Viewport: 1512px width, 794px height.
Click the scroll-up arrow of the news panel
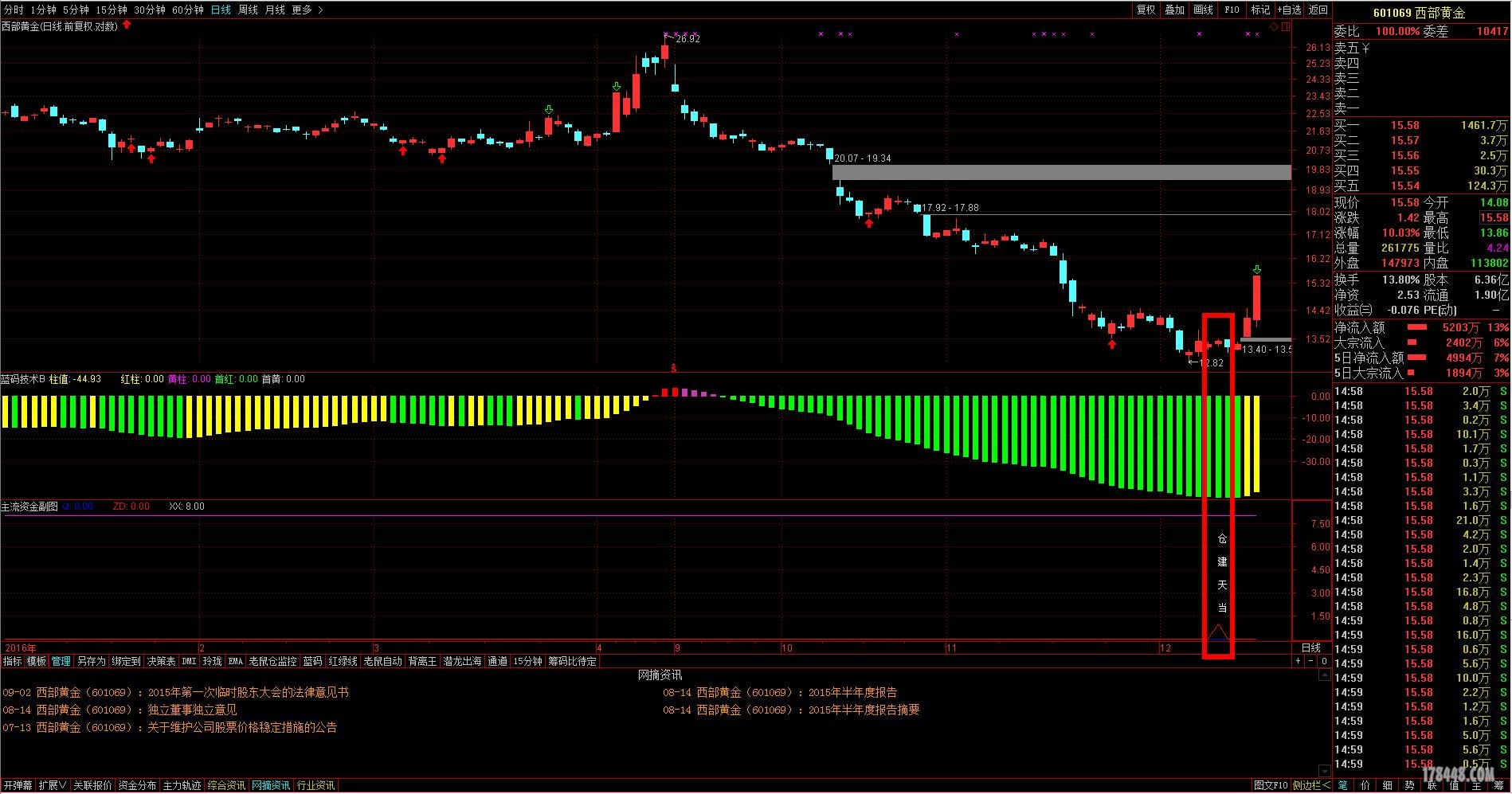click(x=1325, y=676)
